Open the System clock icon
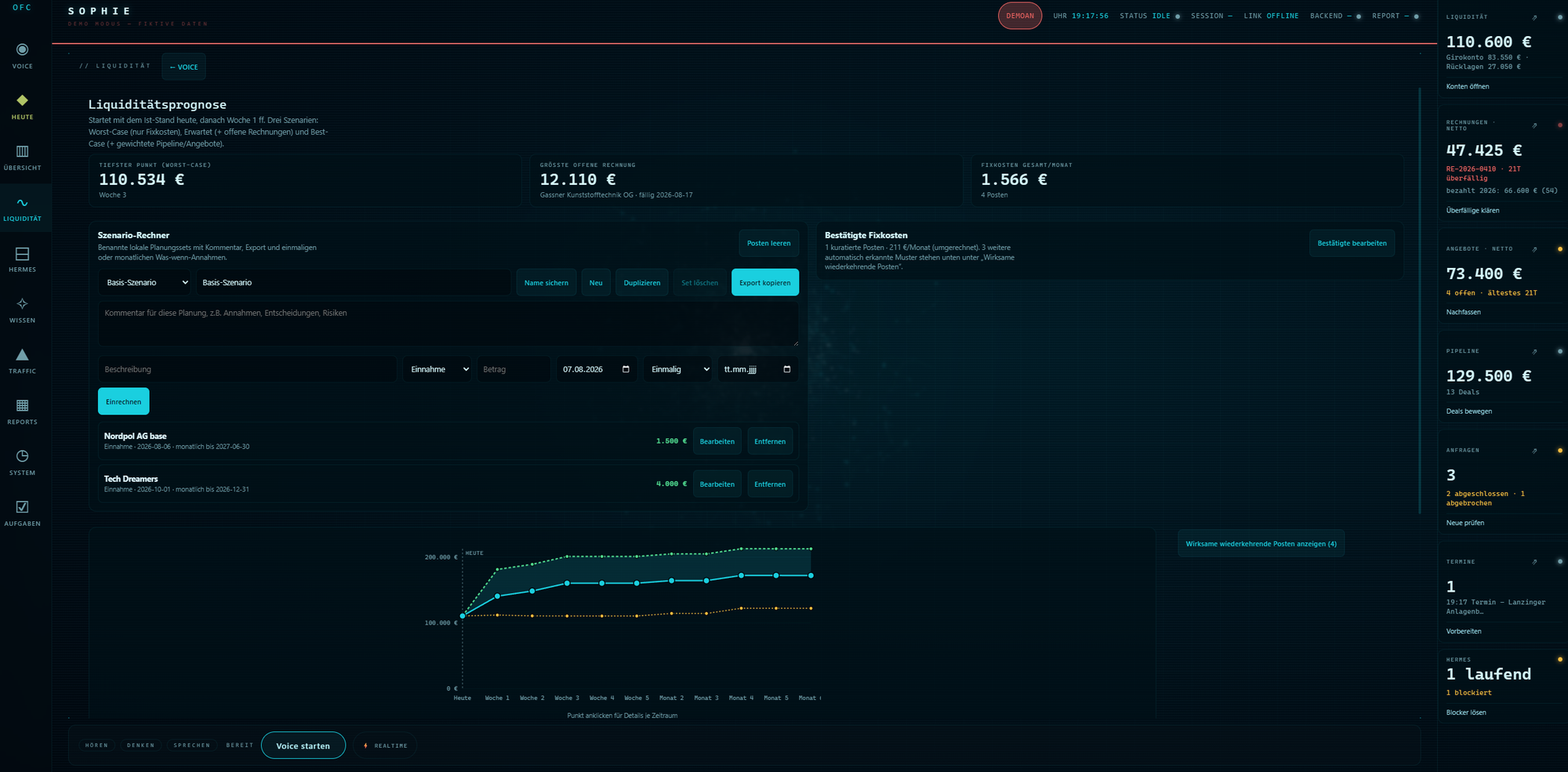The width and height of the screenshot is (1568, 772). (x=23, y=456)
